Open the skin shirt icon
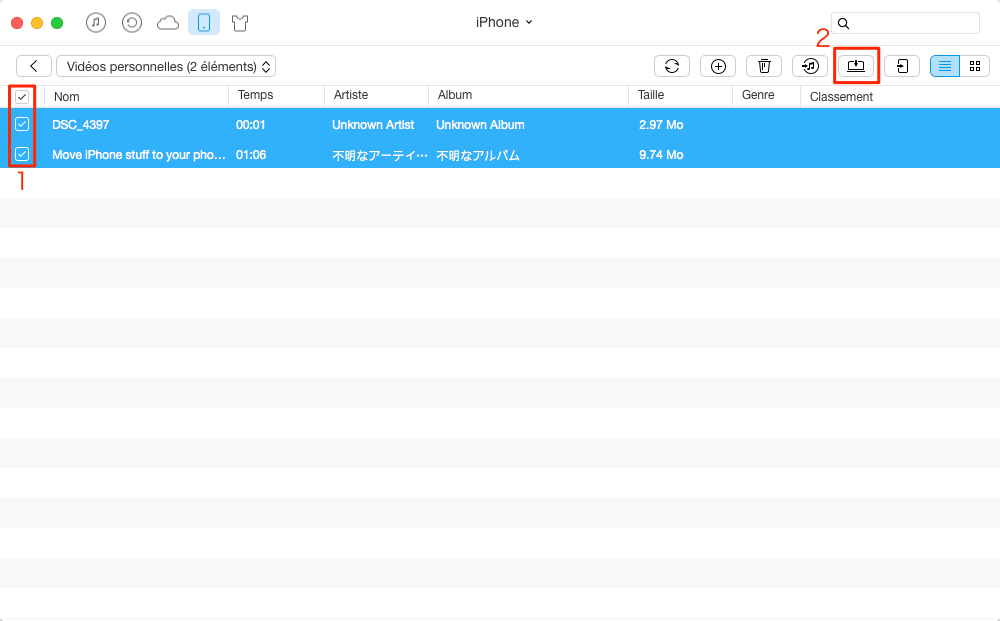1000x621 pixels. point(240,23)
